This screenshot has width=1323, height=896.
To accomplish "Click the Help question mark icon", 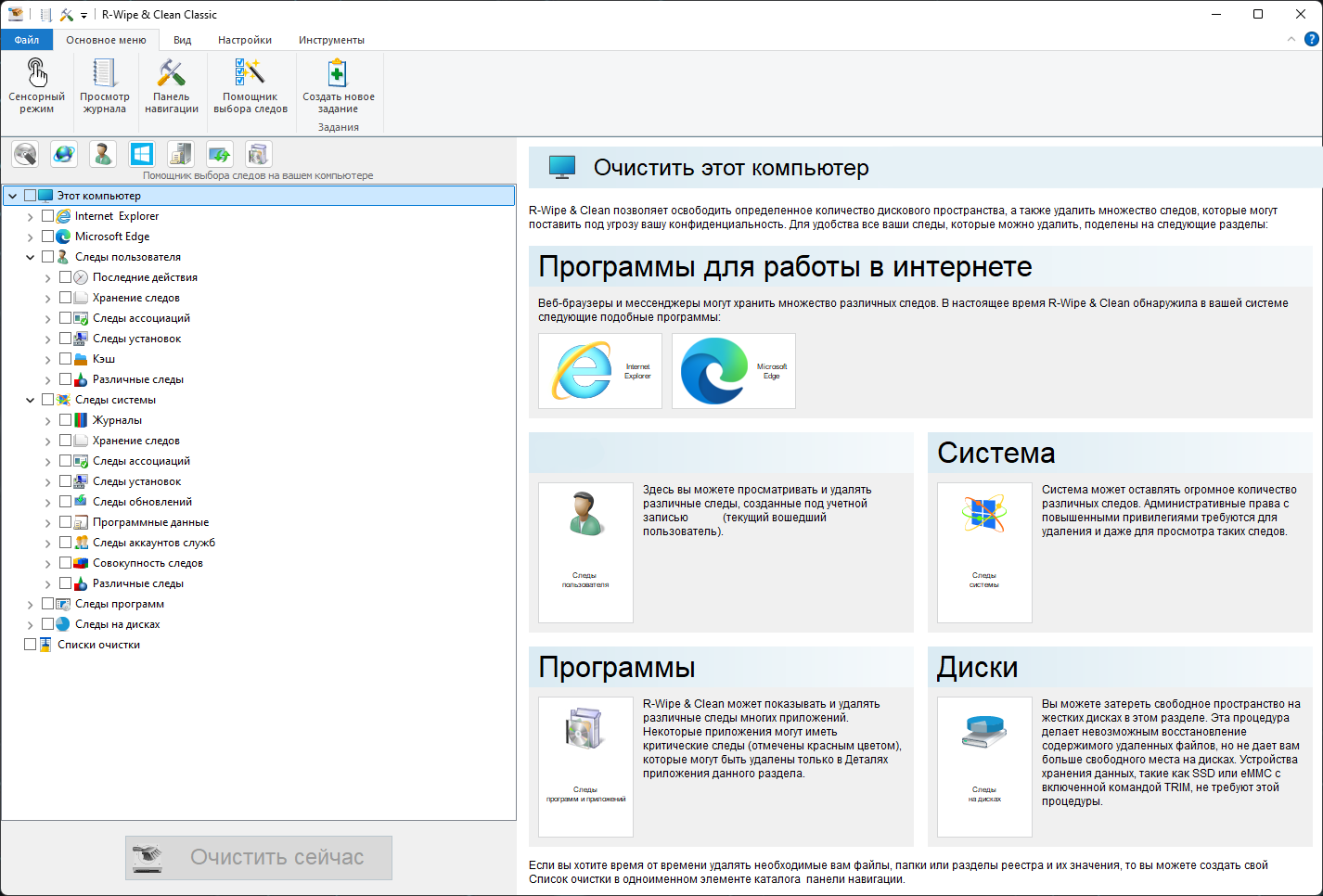I will pyautogui.click(x=1311, y=39).
